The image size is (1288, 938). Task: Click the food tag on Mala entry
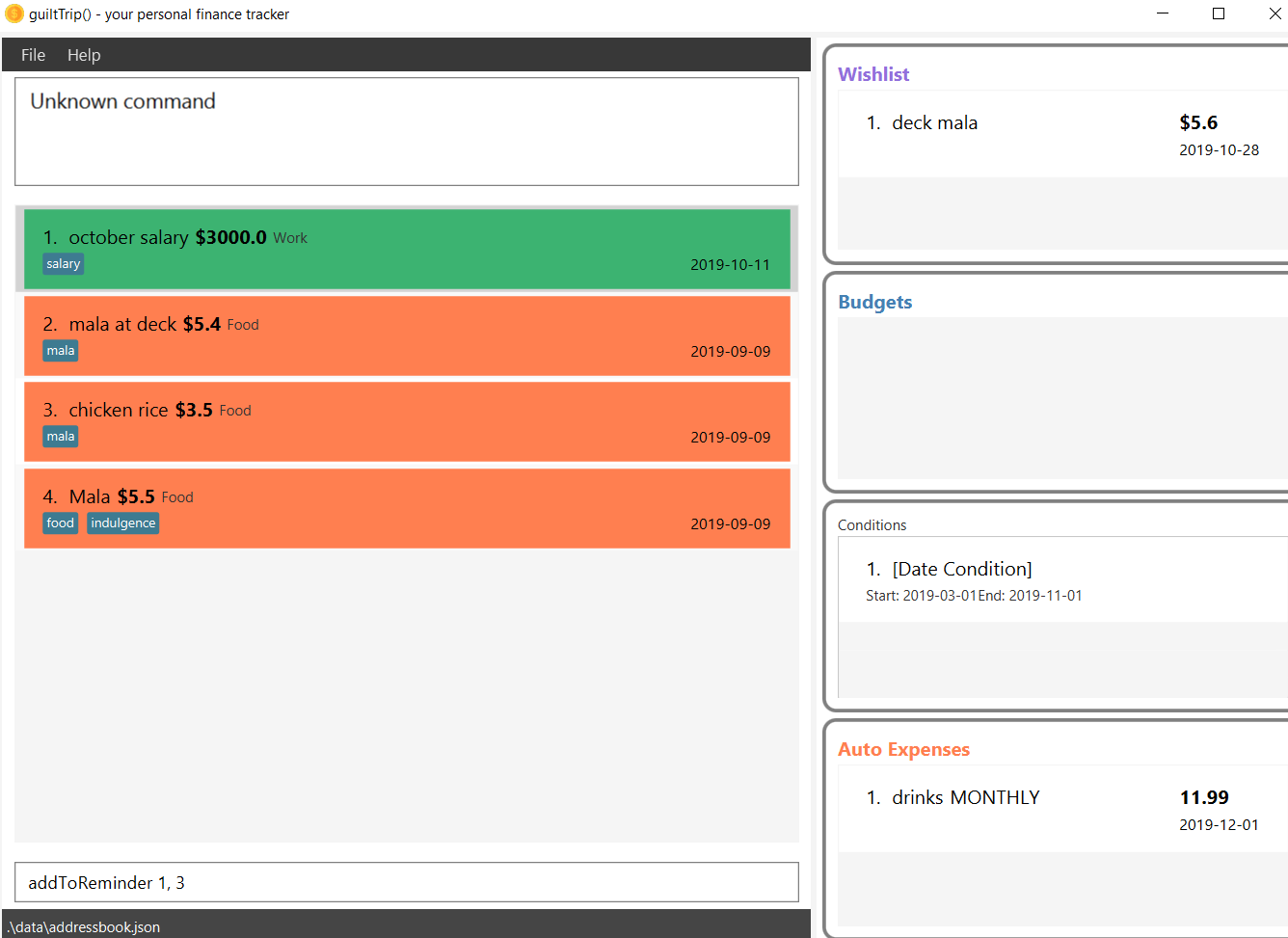click(x=61, y=523)
